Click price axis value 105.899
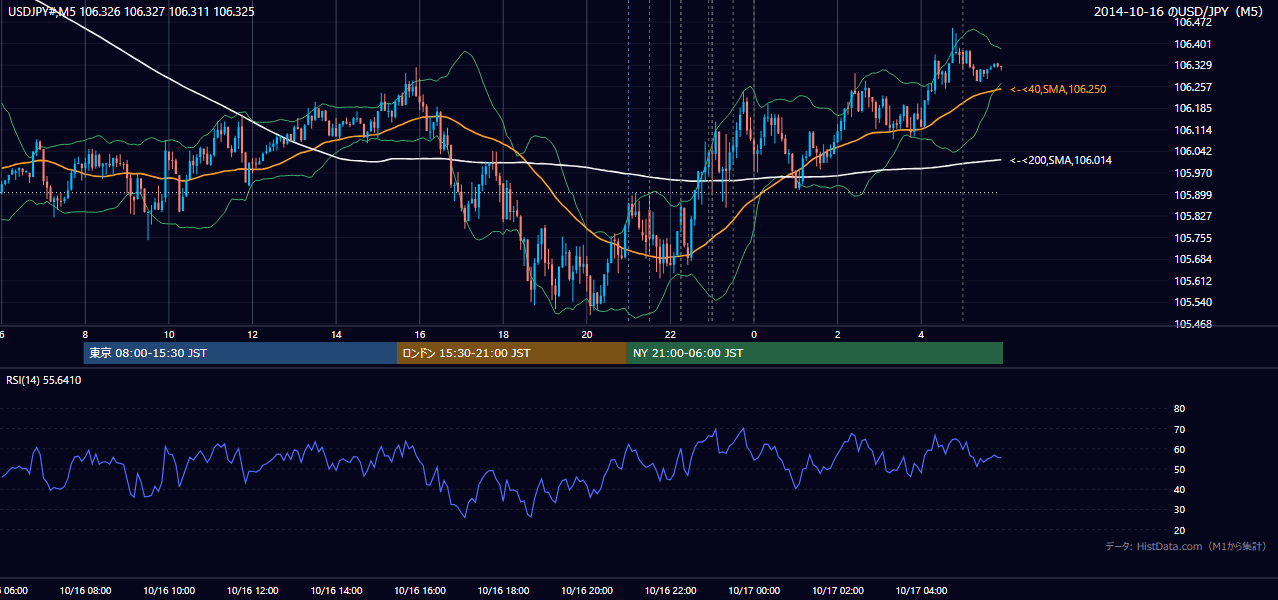Image resolution: width=1278 pixels, height=600 pixels. tap(1193, 195)
